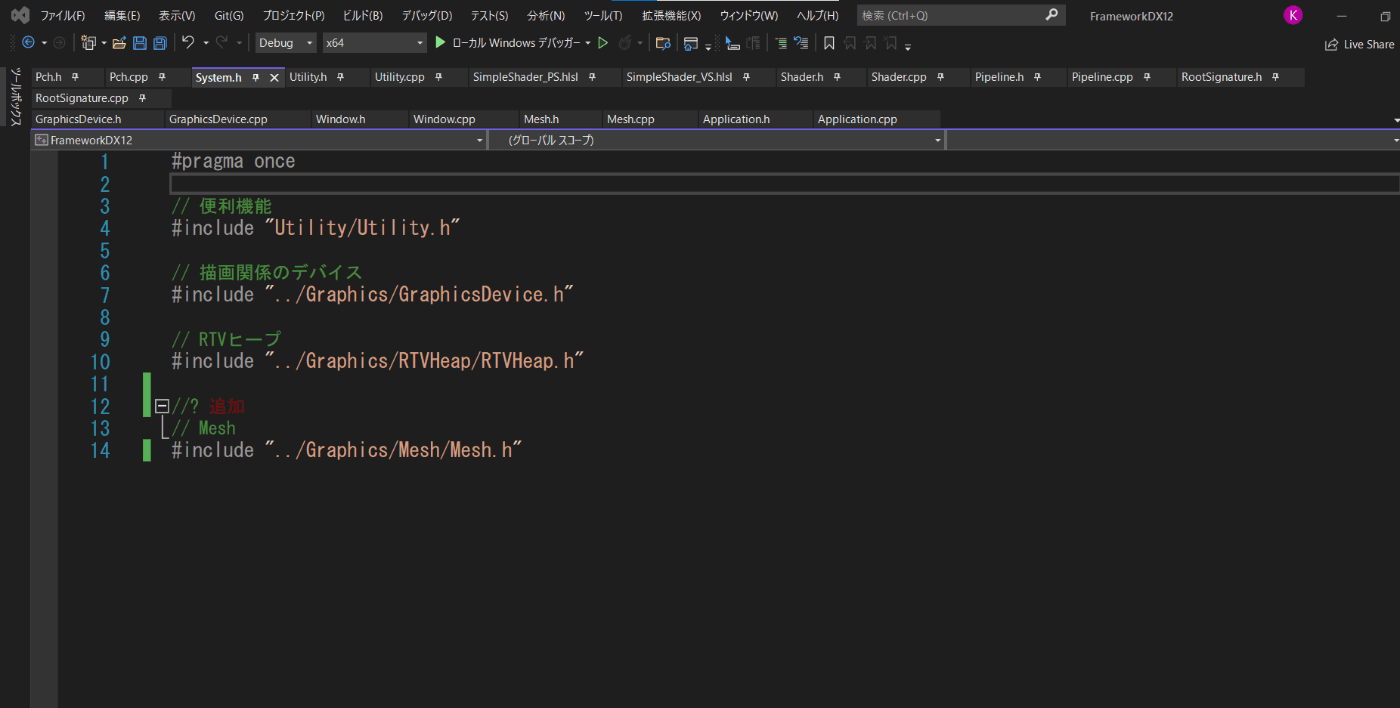Undo the last action
Viewport: 1400px width, 708px height.
188,43
